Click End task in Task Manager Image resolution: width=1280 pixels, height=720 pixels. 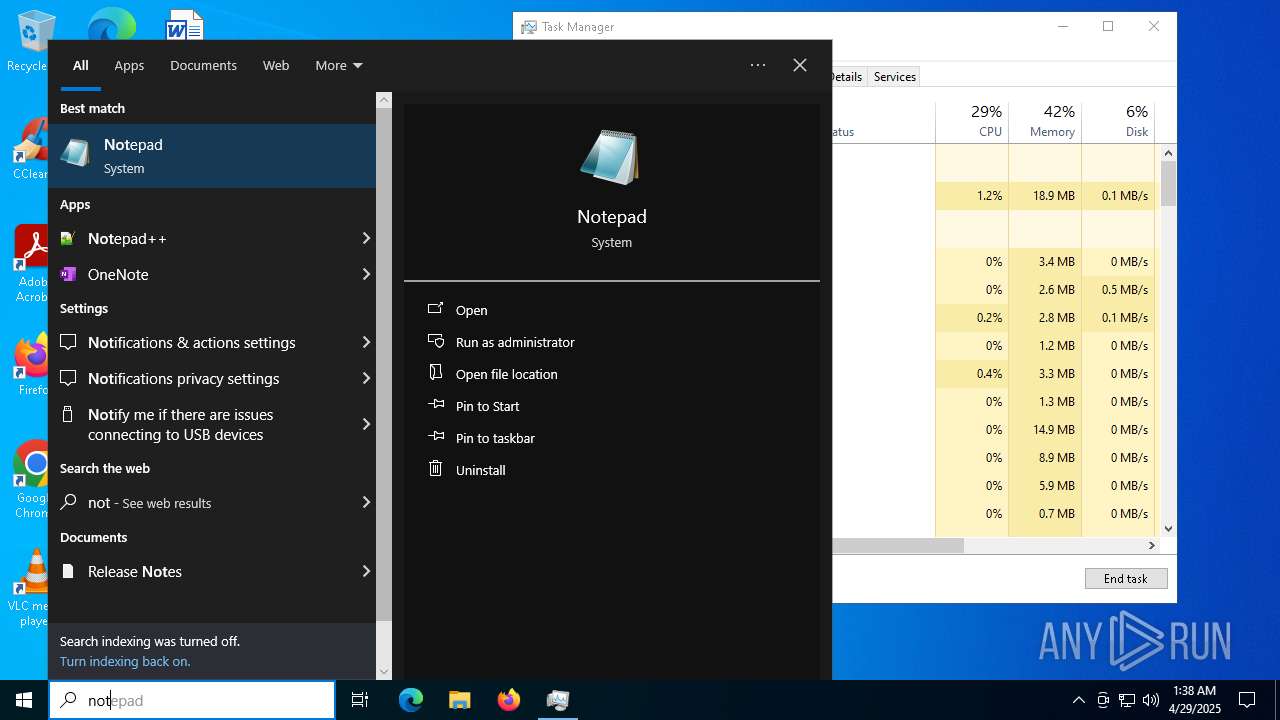click(1126, 578)
